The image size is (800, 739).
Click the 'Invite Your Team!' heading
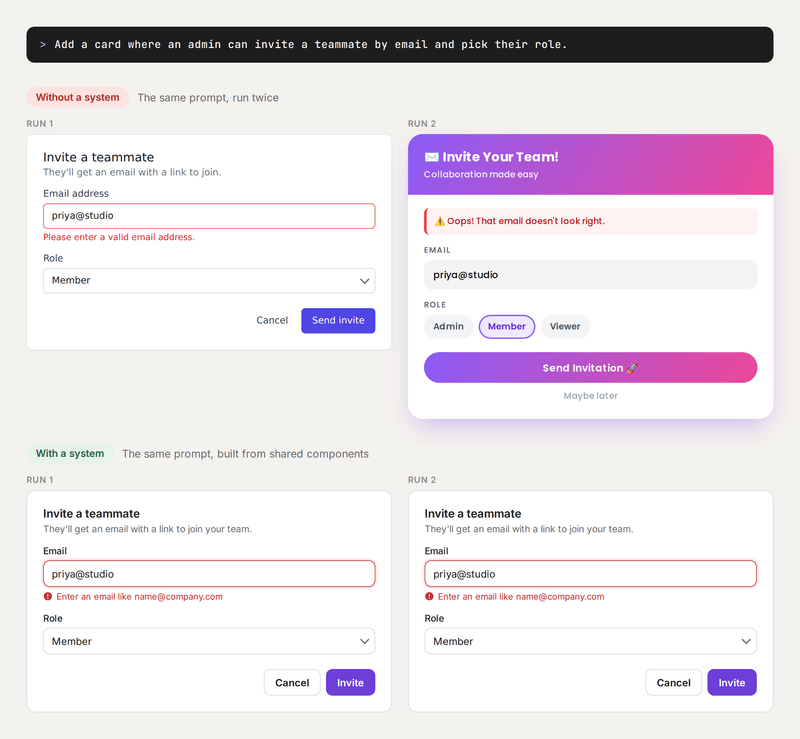tap(500, 157)
